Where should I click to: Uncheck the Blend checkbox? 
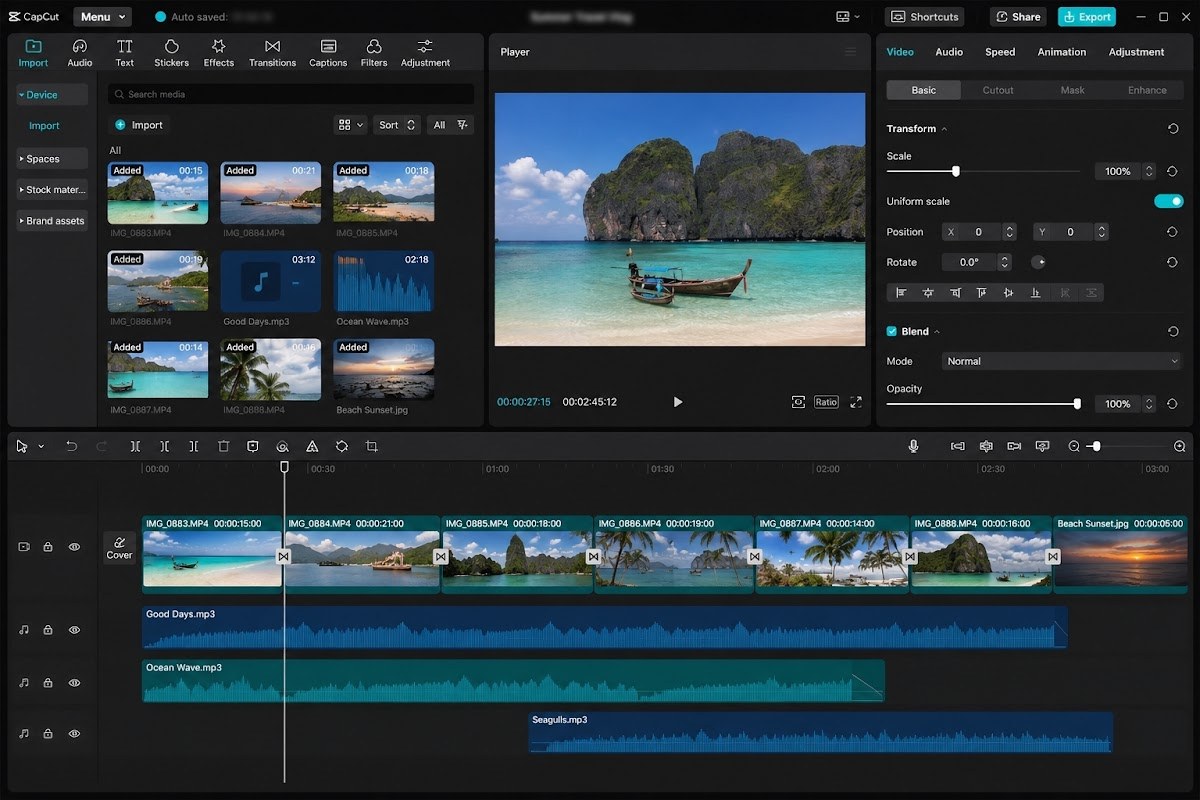click(892, 331)
